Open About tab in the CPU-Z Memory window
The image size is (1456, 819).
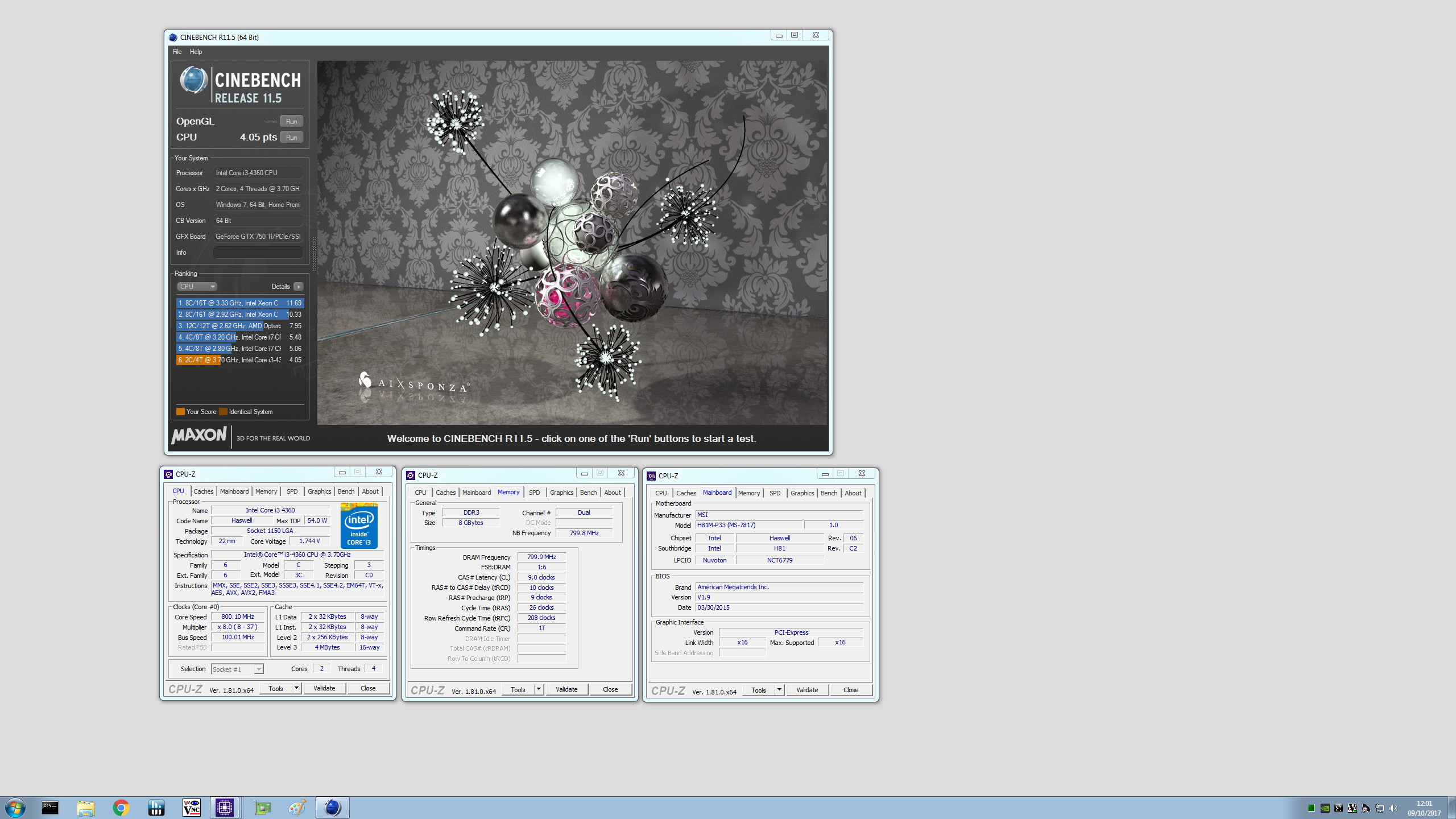[x=613, y=493]
